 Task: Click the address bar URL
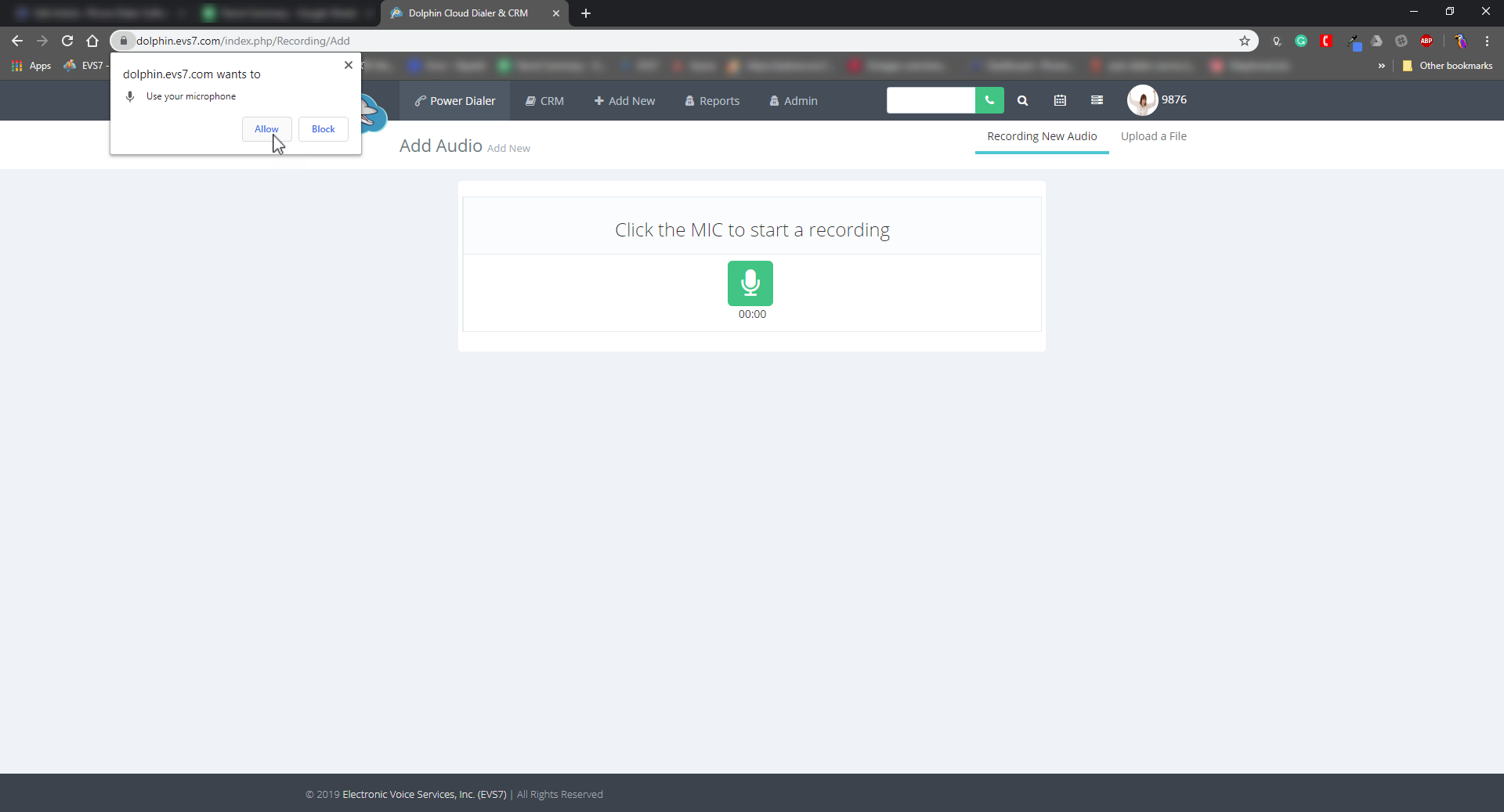(x=243, y=41)
